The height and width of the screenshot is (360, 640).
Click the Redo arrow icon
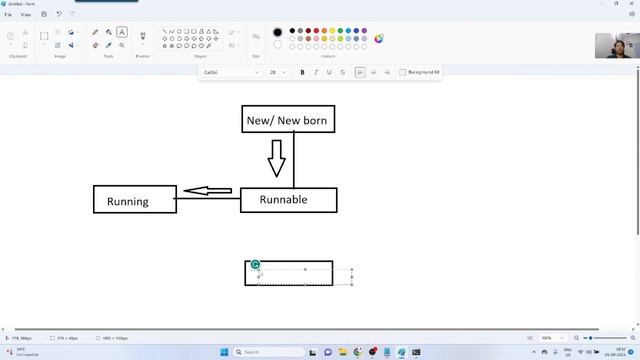pos(72,14)
